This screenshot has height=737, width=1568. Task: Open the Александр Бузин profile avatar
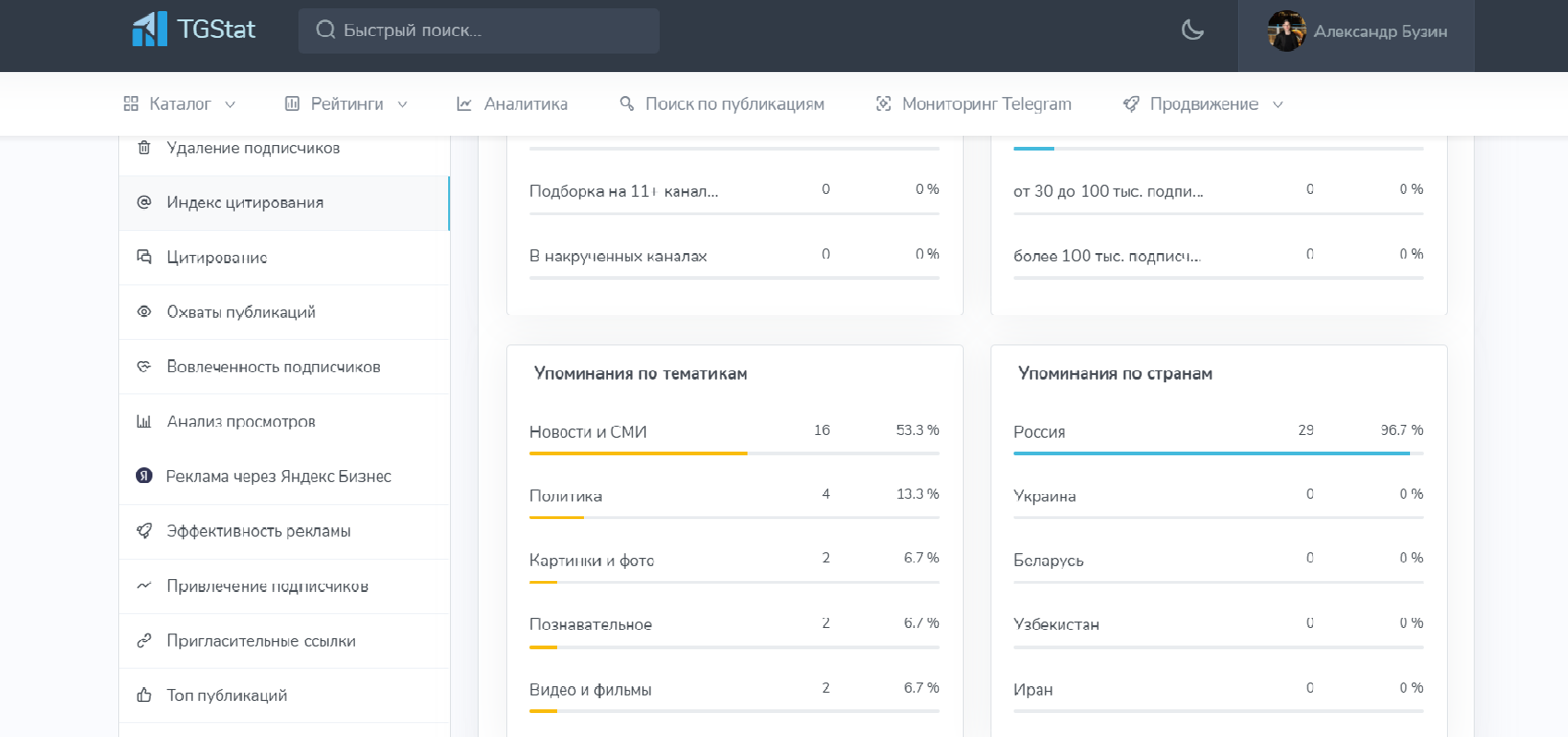click(1286, 31)
